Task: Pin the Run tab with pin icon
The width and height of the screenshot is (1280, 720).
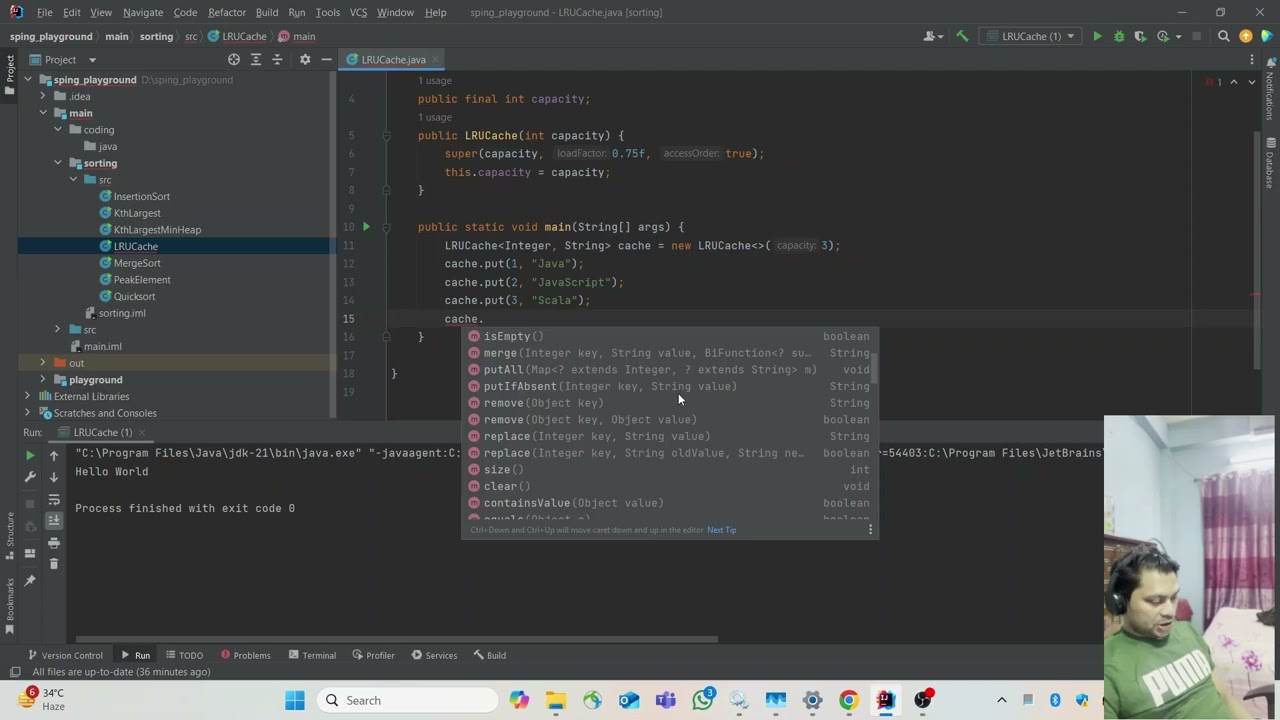Action: pos(30,581)
